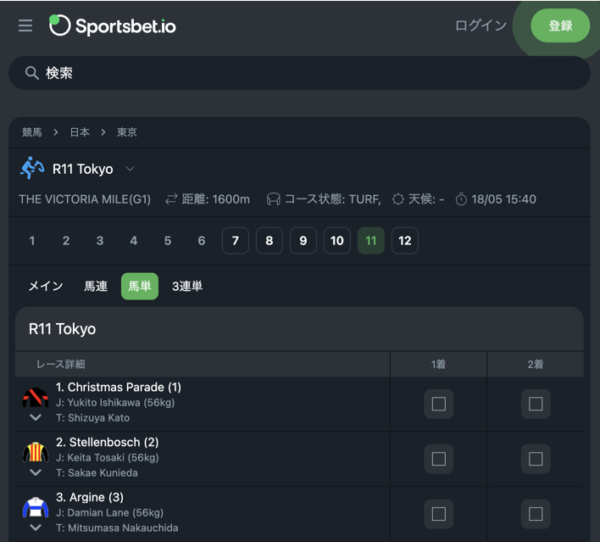Click Stellenbosch striped jockey silk icon
This screenshot has height=542, width=600.
pyautogui.click(x=35, y=452)
